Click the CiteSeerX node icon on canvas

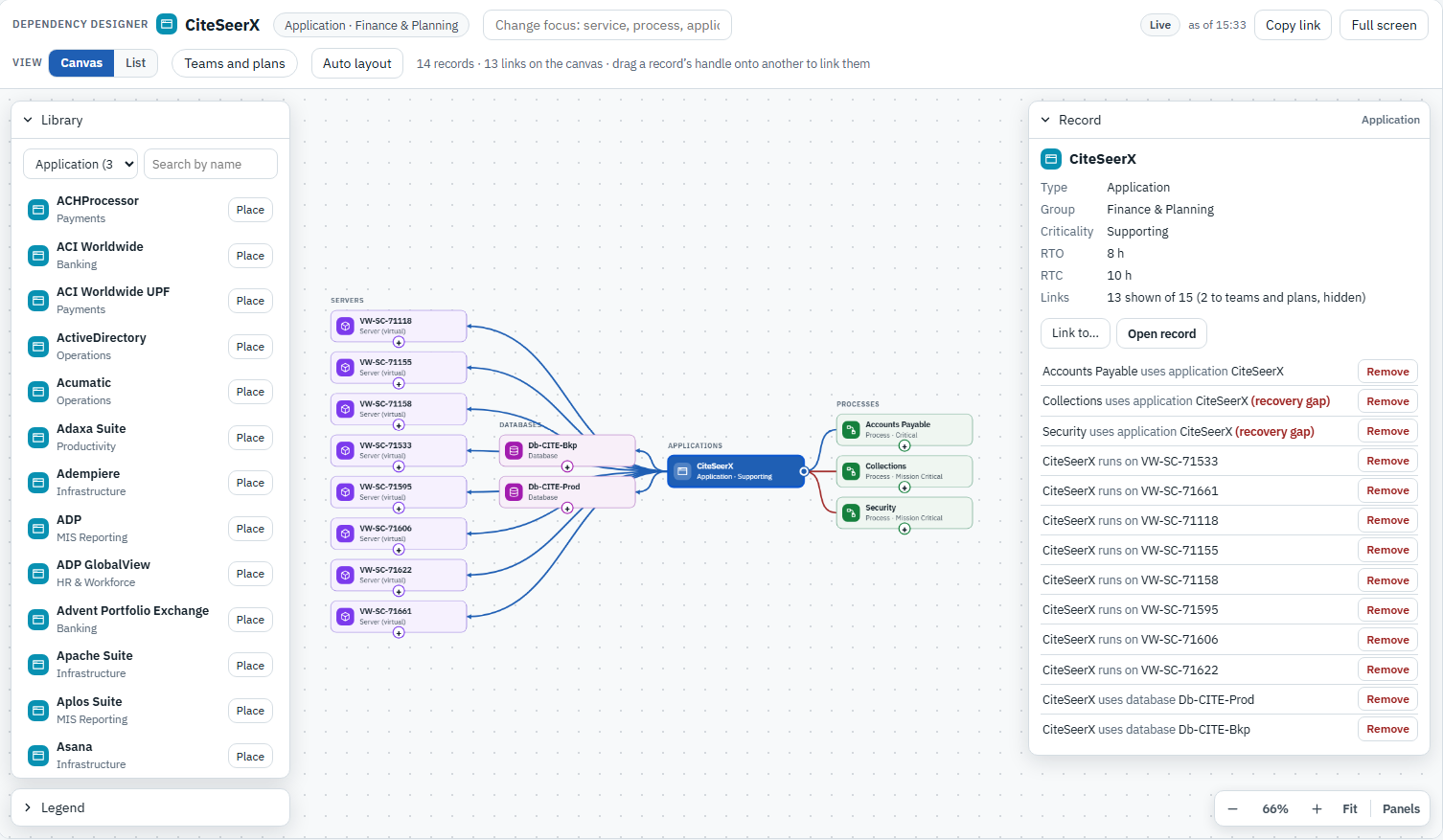[682, 471]
